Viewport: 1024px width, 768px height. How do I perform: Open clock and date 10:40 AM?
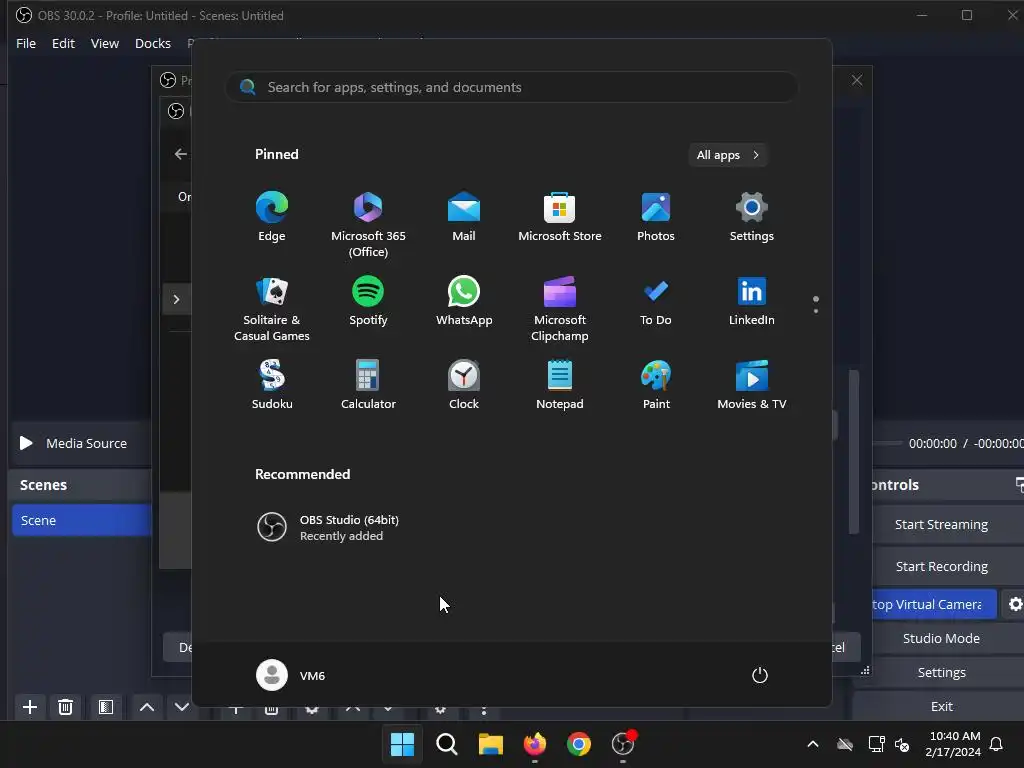(953, 744)
